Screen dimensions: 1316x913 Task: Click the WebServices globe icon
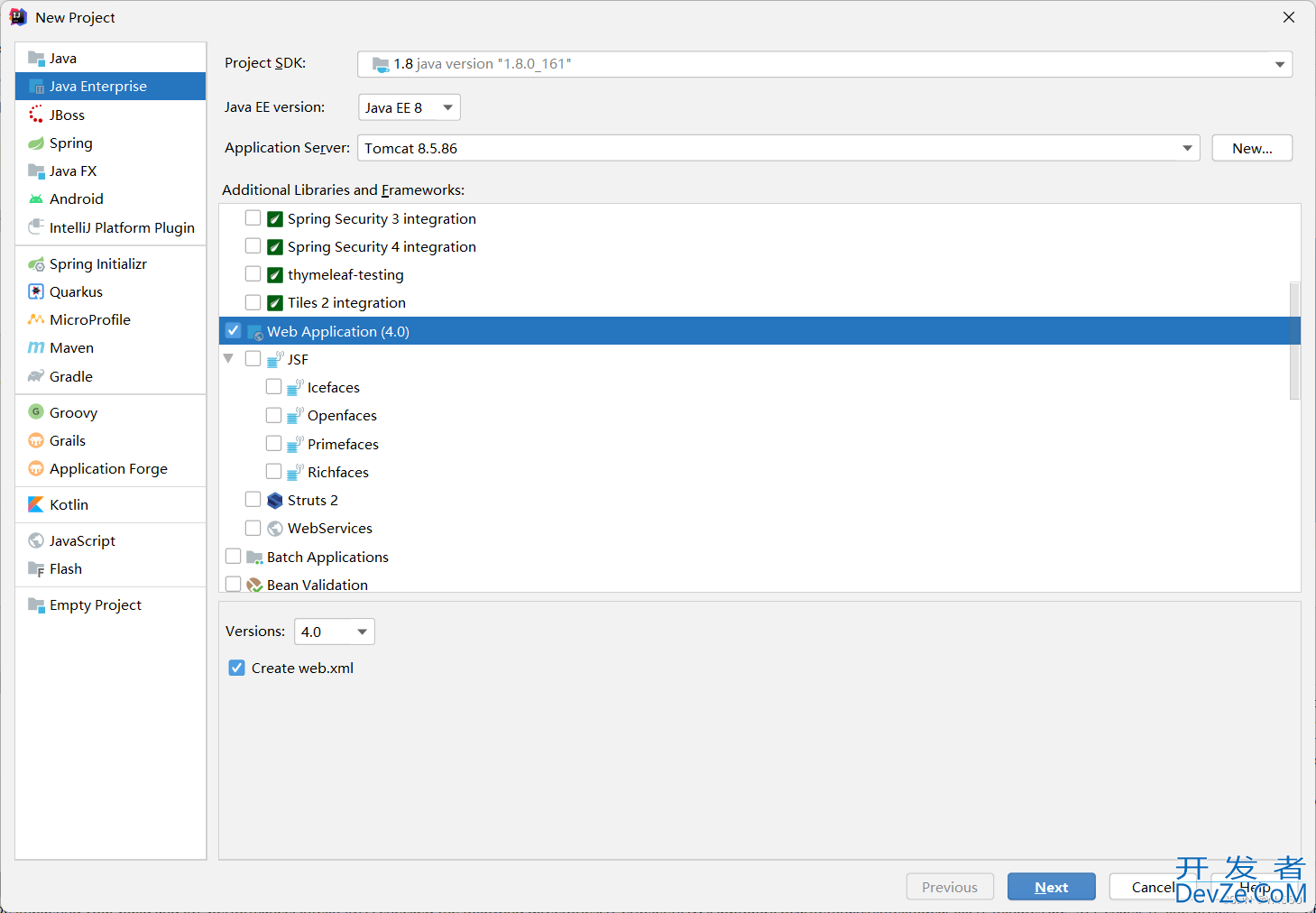click(x=275, y=529)
